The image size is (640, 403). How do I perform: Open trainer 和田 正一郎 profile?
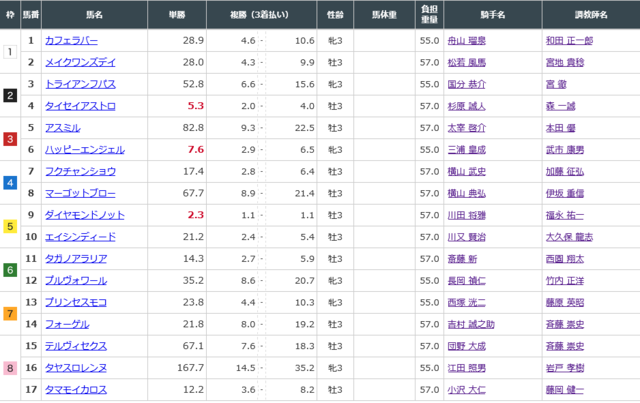(x=568, y=40)
